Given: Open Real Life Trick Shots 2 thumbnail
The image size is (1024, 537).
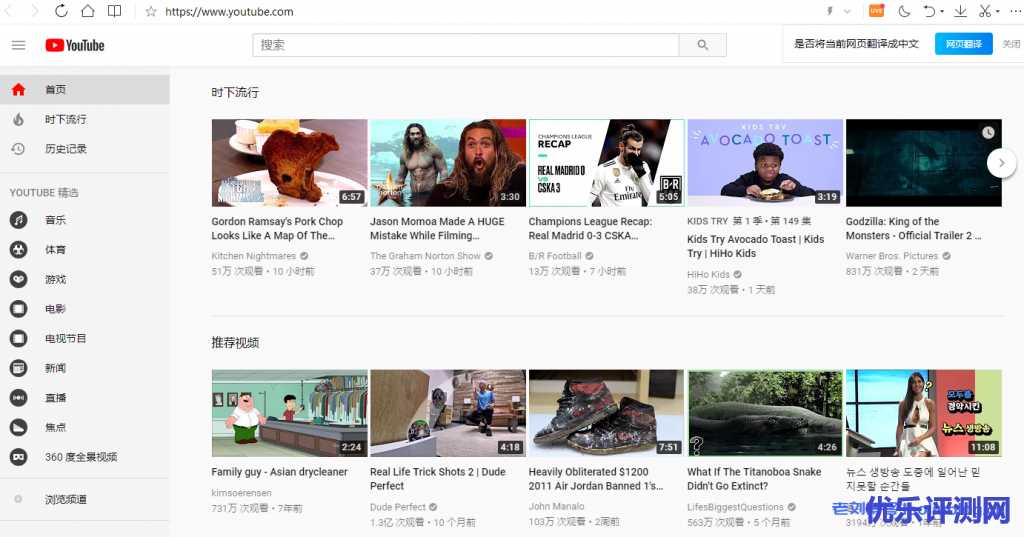Looking at the screenshot, I should pyautogui.click(x=448, y=413).
